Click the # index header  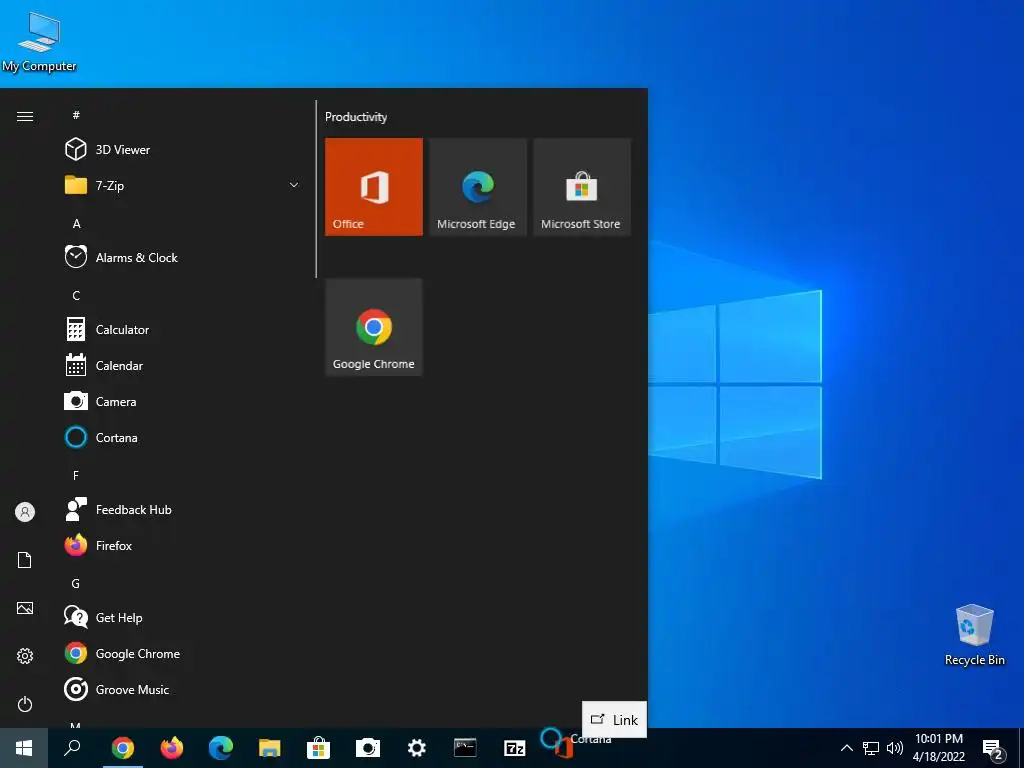[x=76, y=115]
